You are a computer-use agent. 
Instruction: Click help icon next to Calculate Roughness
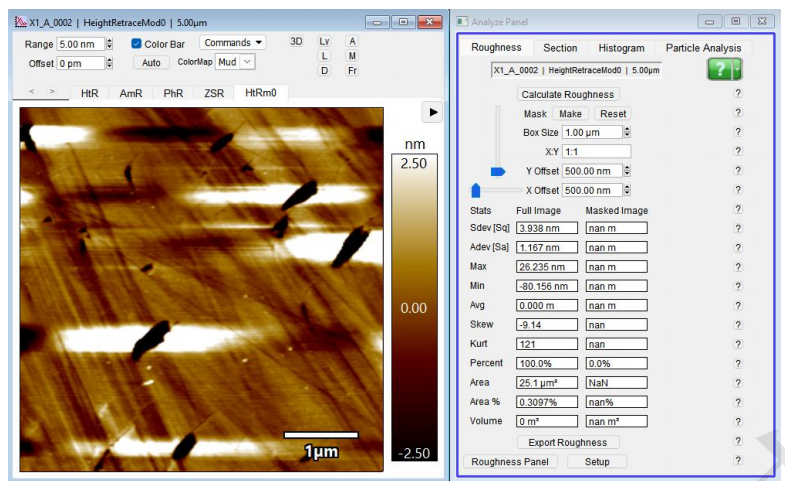click(738, 94)
